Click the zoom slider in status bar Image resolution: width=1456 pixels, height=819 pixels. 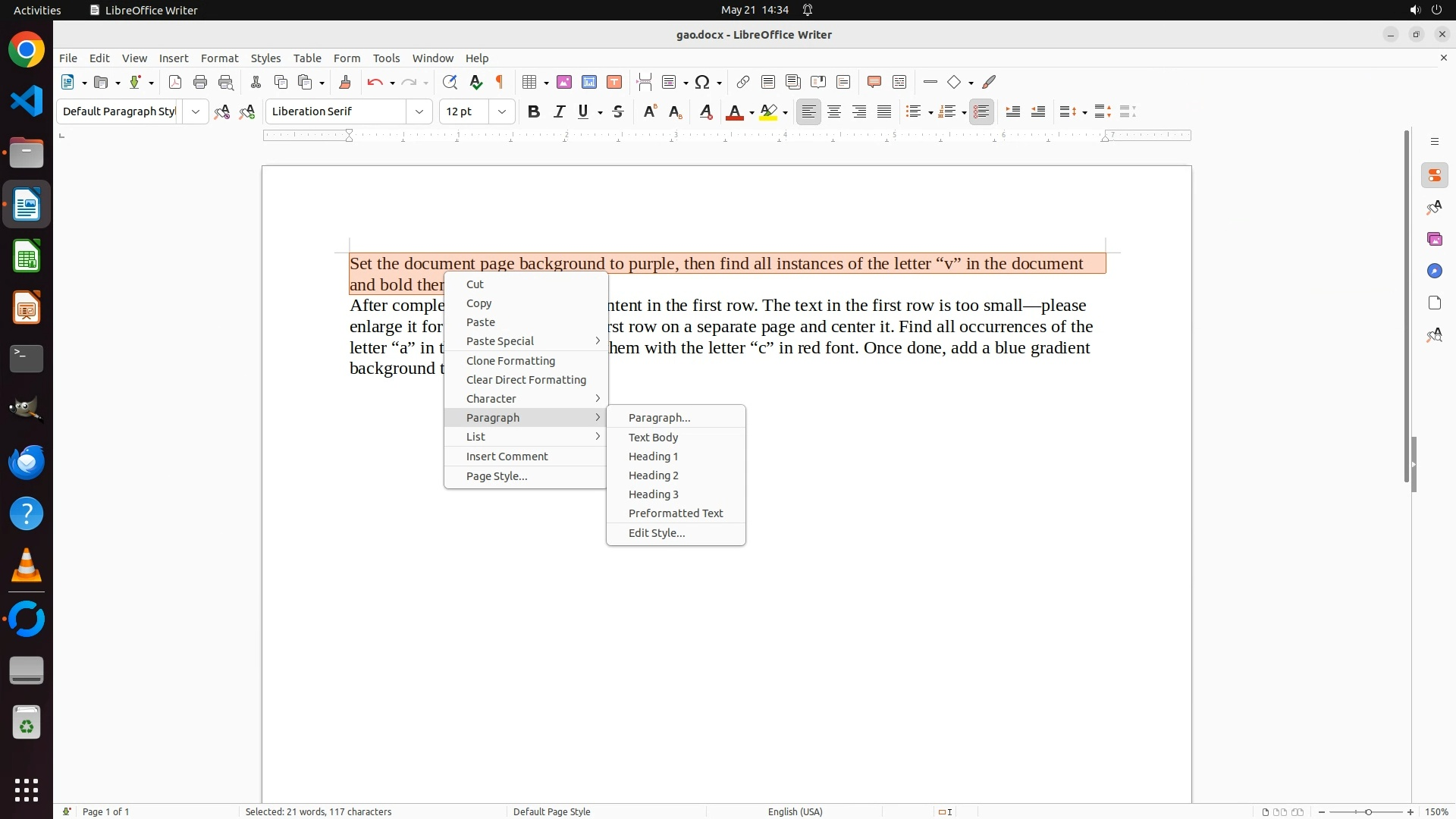1368,812
